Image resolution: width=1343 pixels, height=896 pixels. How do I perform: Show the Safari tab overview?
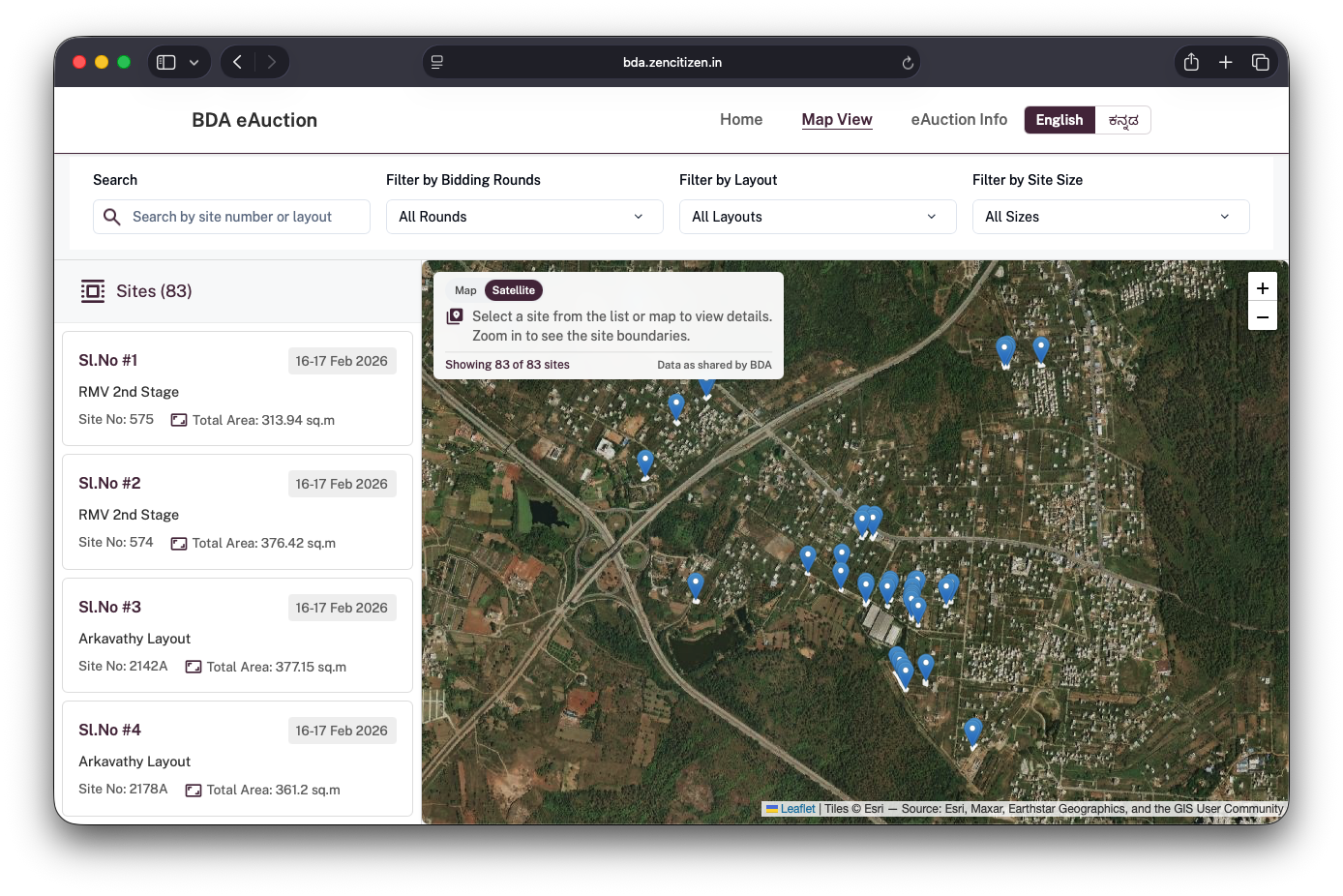[1260, 62]
